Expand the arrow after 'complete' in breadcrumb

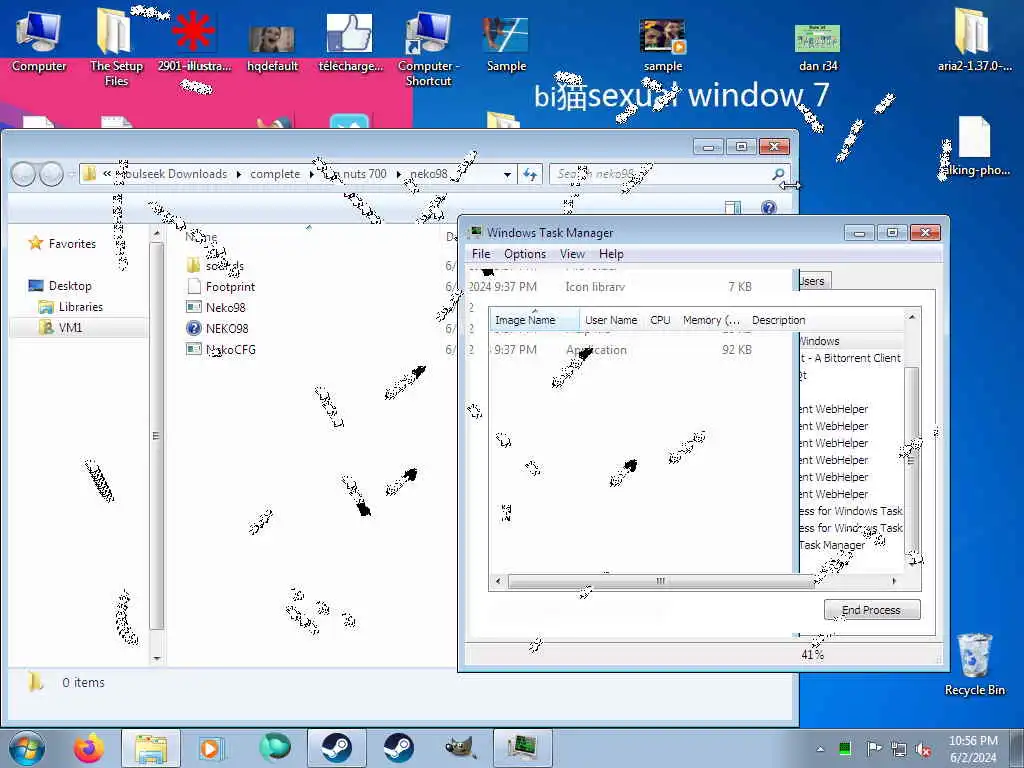click(312, 174)
